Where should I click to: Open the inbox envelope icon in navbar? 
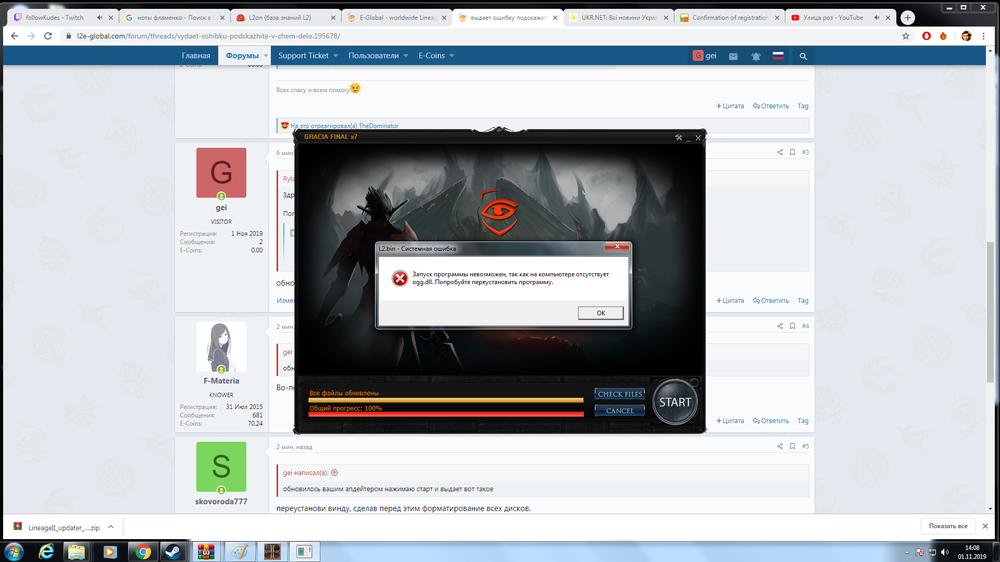pos(733,56)
